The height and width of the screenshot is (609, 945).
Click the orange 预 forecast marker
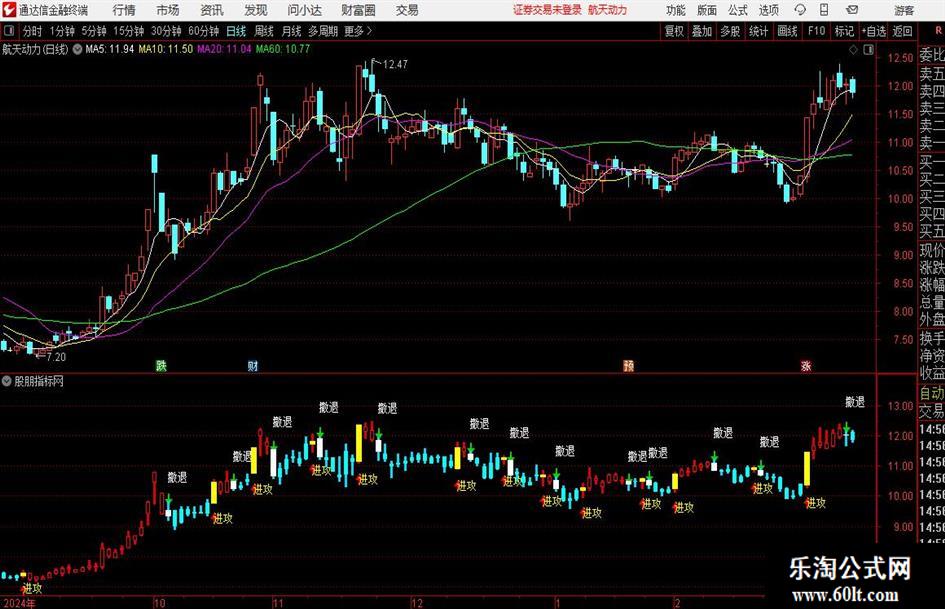click(x=628, y=365)
